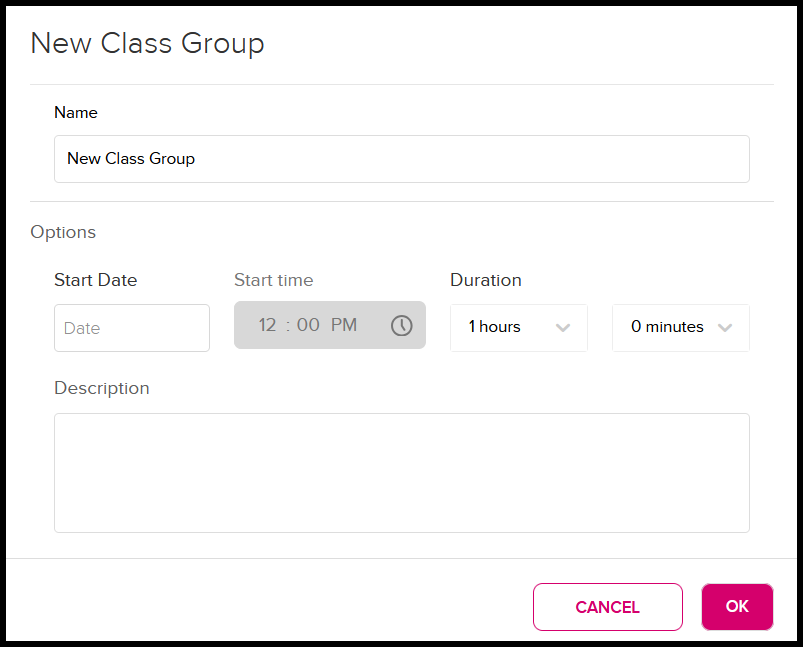
Task: Click the chevron on the hours selector
Action: pyautogui.click(x=563, y=327)
